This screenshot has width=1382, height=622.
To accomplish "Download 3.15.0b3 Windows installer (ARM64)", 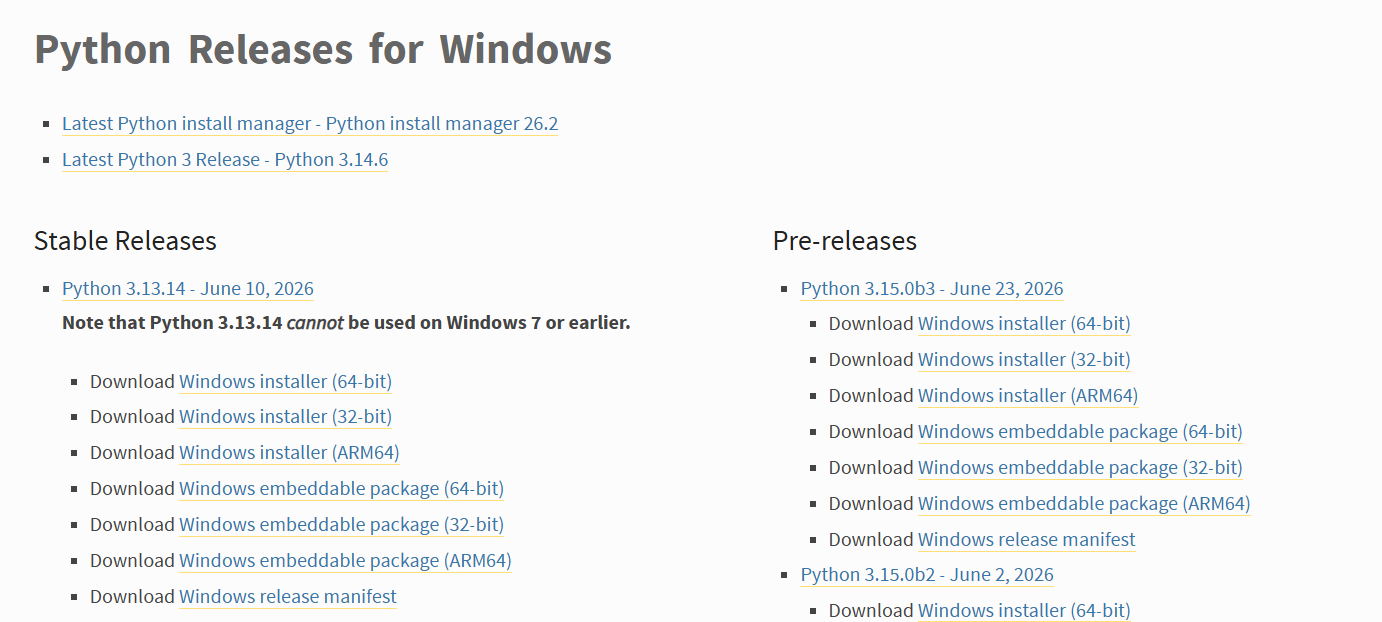I will click(1028, 396).
